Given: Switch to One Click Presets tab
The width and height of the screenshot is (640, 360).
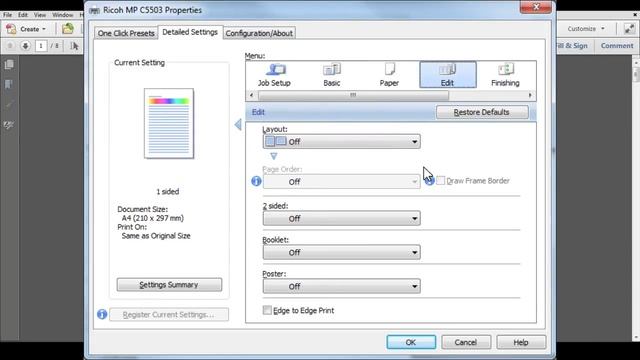Looking at the screenshot, I should pos(126,33).
